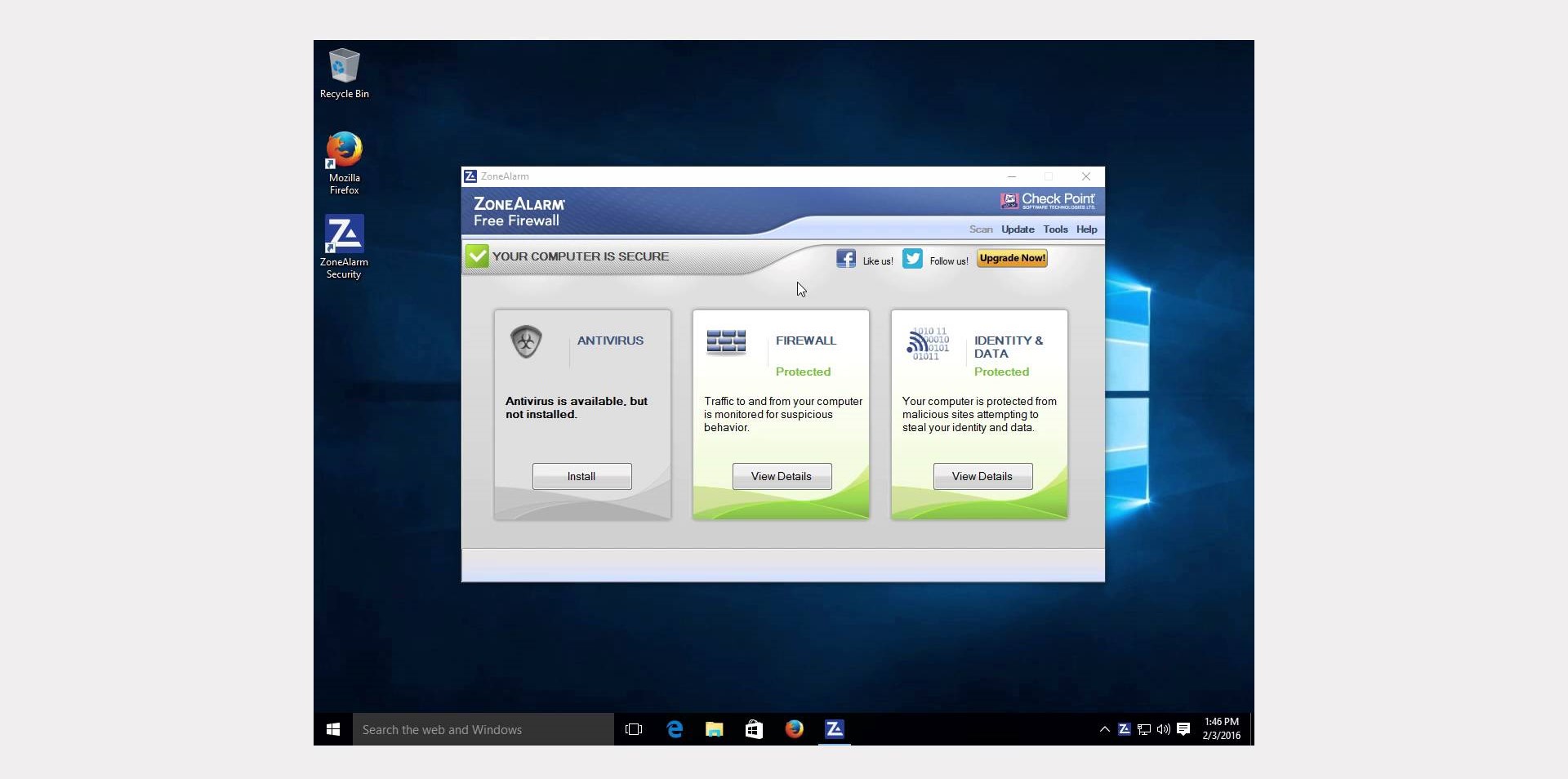Viewport: 1568px width, 779px height.
Task: Click View Details under Identity & Data
Action: (x=982, y=476)
